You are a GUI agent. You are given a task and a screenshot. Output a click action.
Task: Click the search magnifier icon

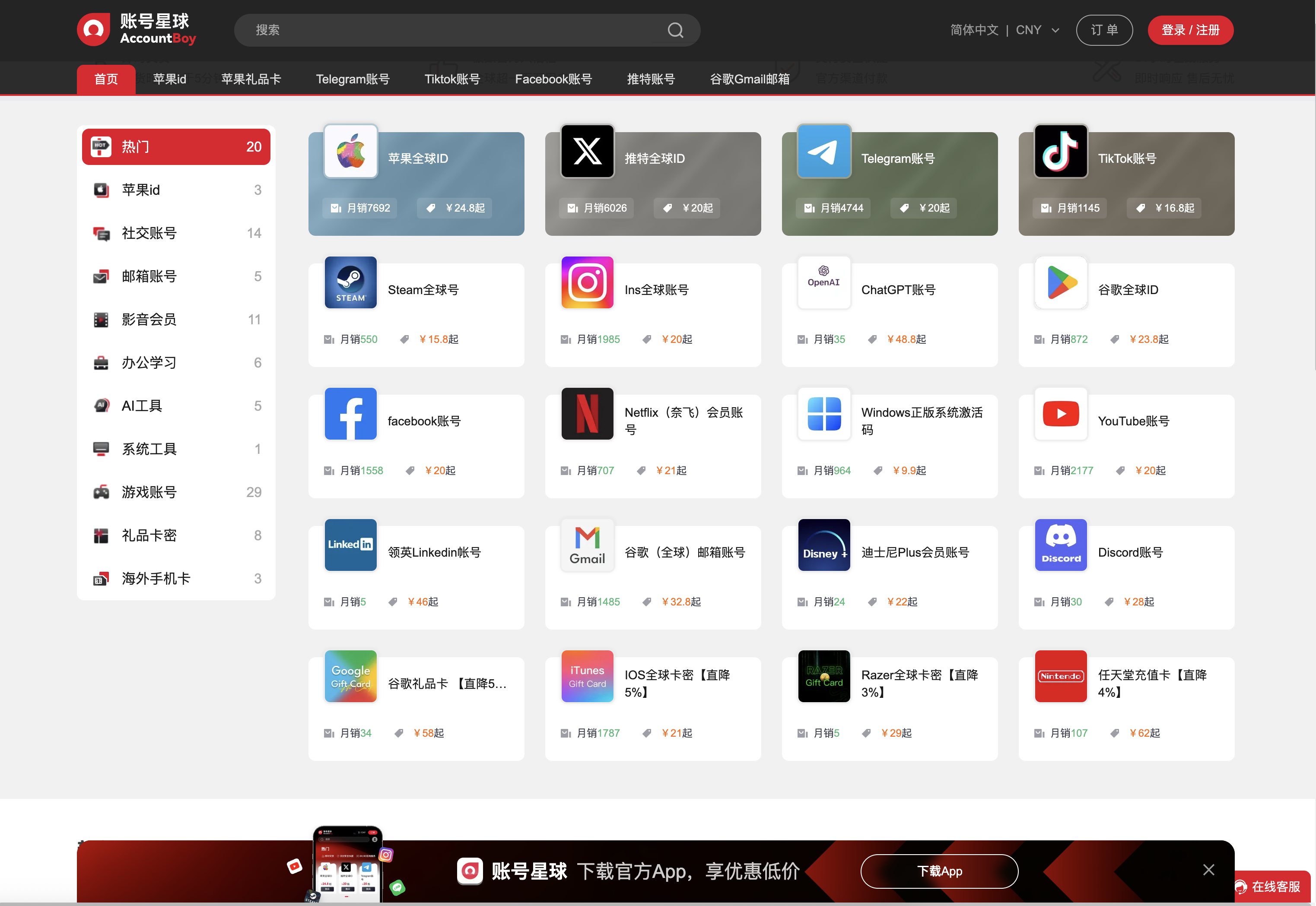(x=675, y=30)
